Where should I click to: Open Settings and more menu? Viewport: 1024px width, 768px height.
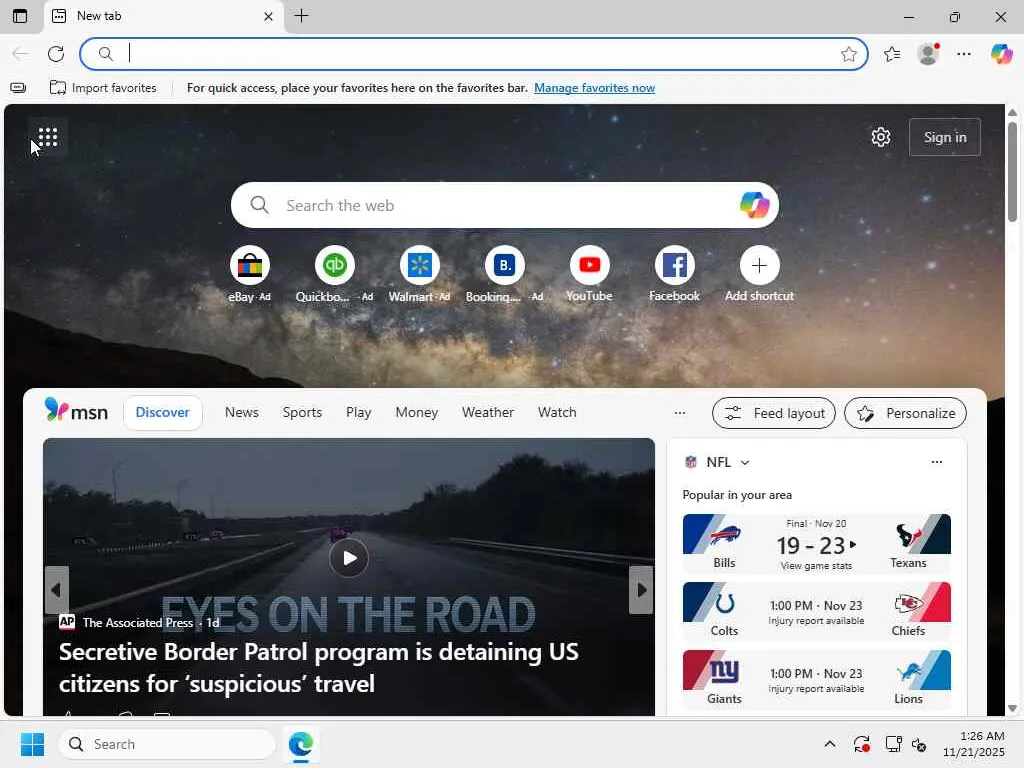tap(964, 54)
